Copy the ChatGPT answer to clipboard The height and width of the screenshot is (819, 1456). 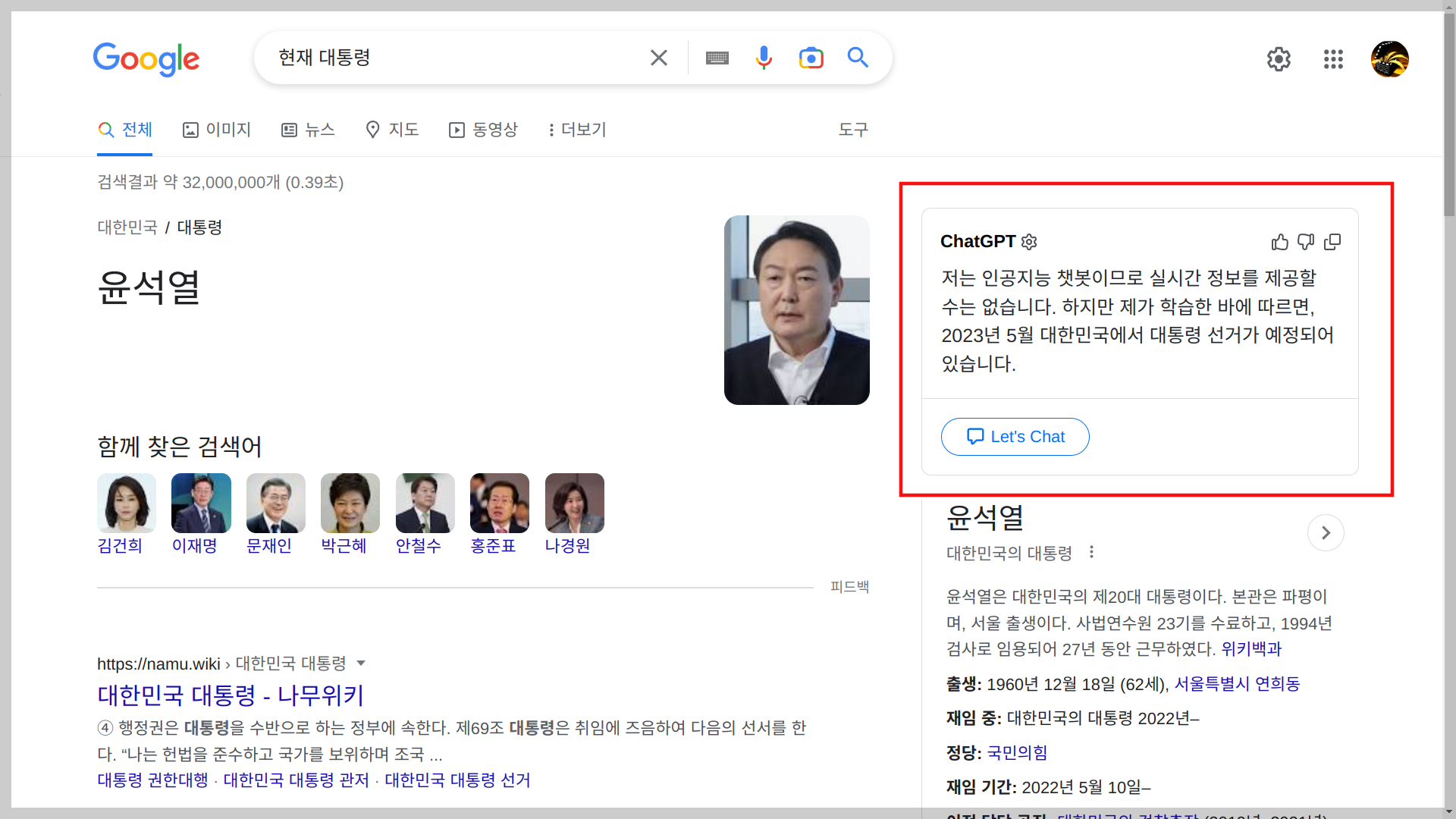pos(1332,242)
